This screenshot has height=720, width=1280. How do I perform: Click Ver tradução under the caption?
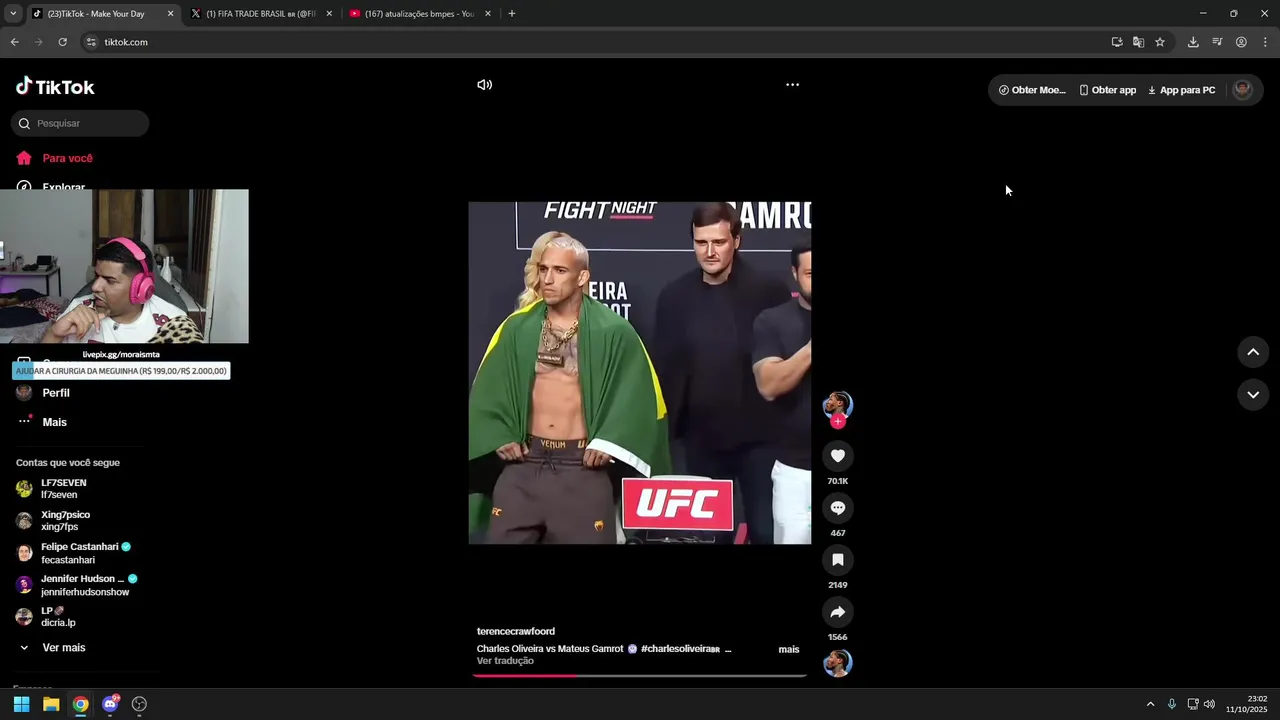[505, 661]
